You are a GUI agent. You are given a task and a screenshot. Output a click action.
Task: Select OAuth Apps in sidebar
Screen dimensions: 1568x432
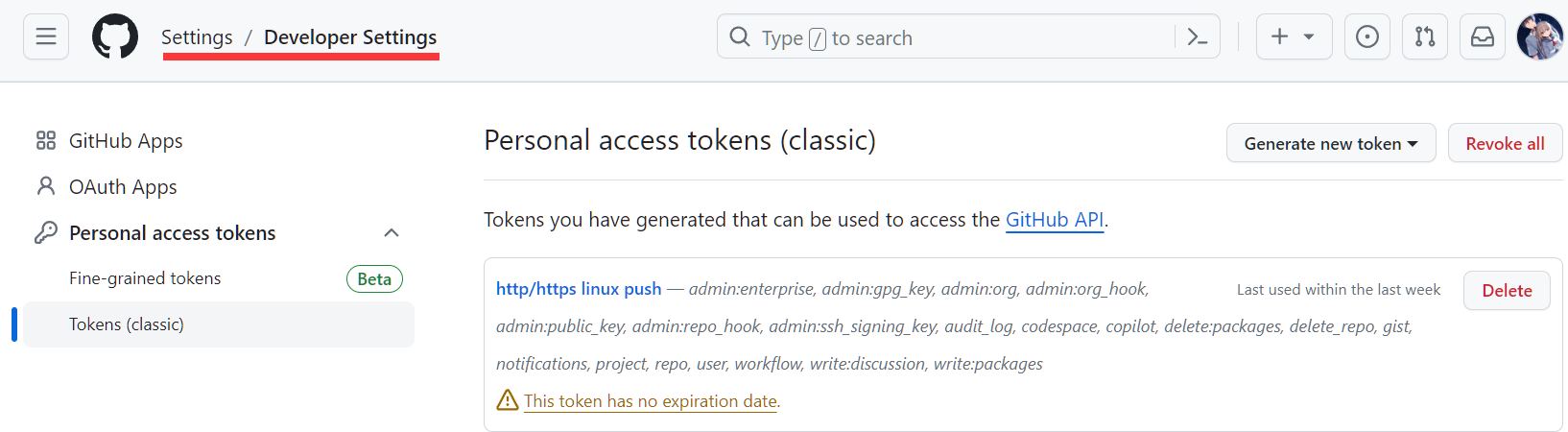click(123, 187)
